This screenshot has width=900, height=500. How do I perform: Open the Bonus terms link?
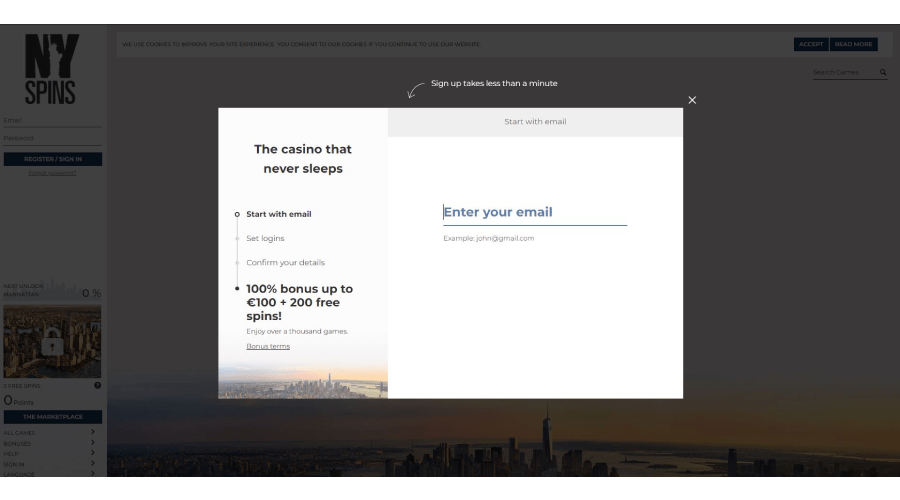(268, 347)
